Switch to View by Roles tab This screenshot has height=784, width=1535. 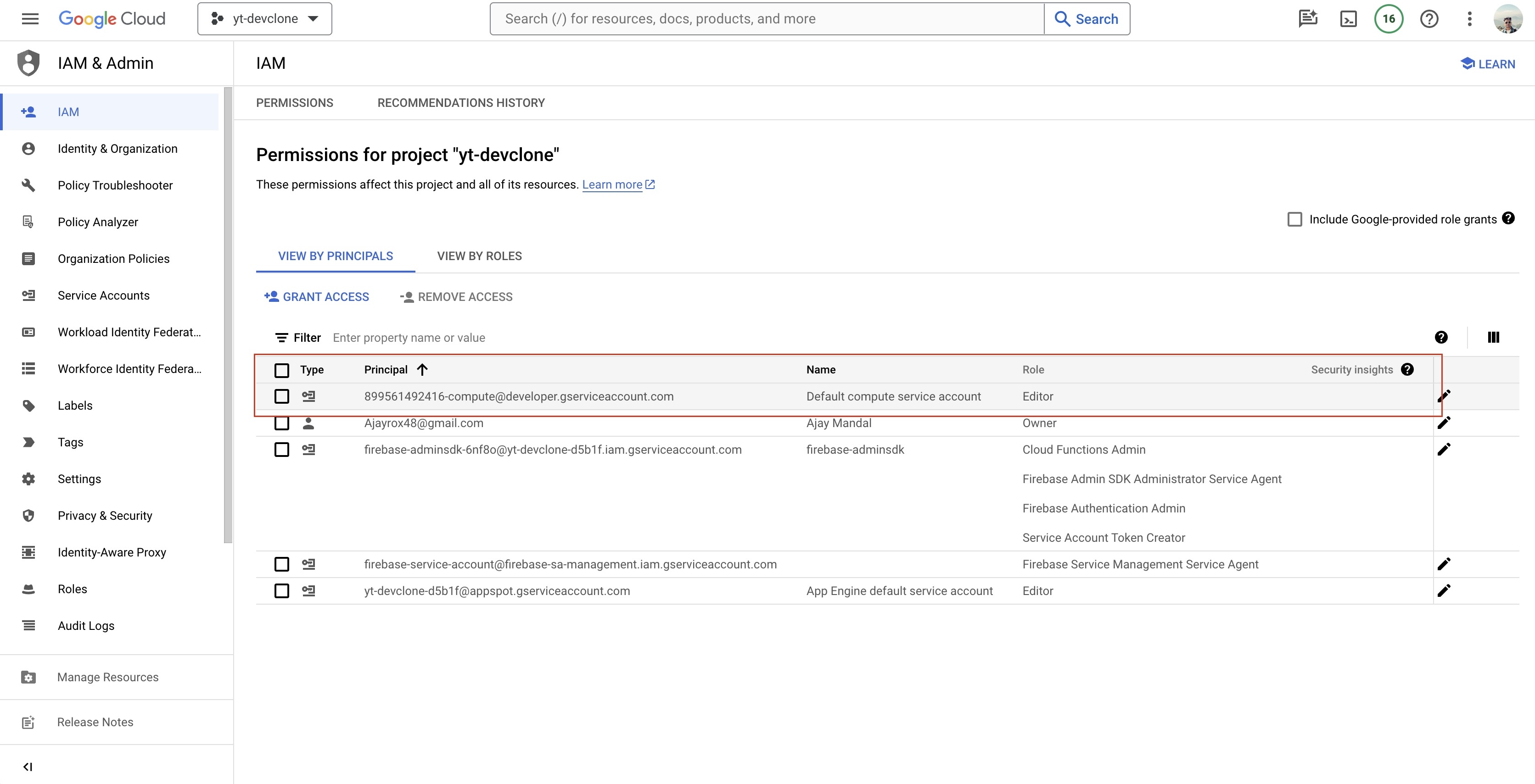click(x=479, y=256)
